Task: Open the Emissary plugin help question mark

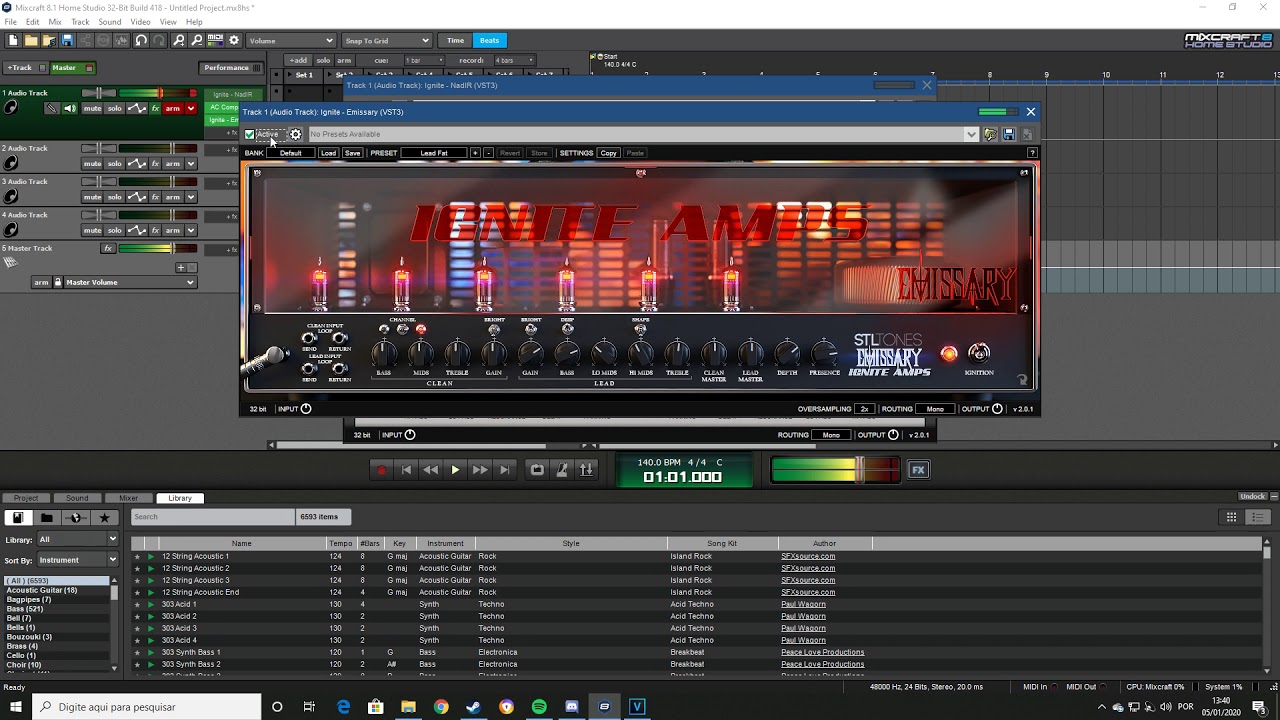Action: pos(1032,153)
